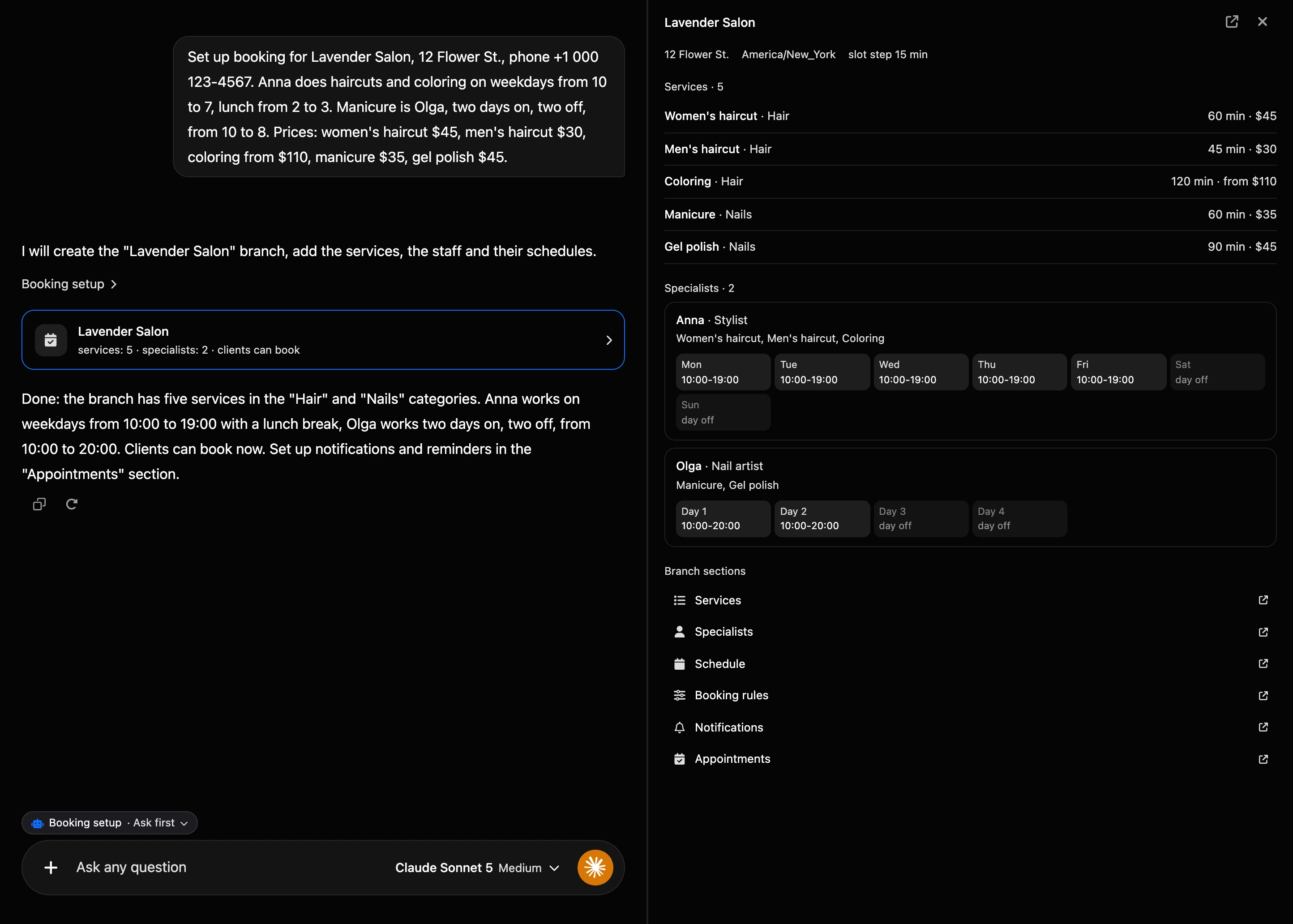
Task: Open Claude Sonnet 5 model dropdown
Action: pos(477,868)
